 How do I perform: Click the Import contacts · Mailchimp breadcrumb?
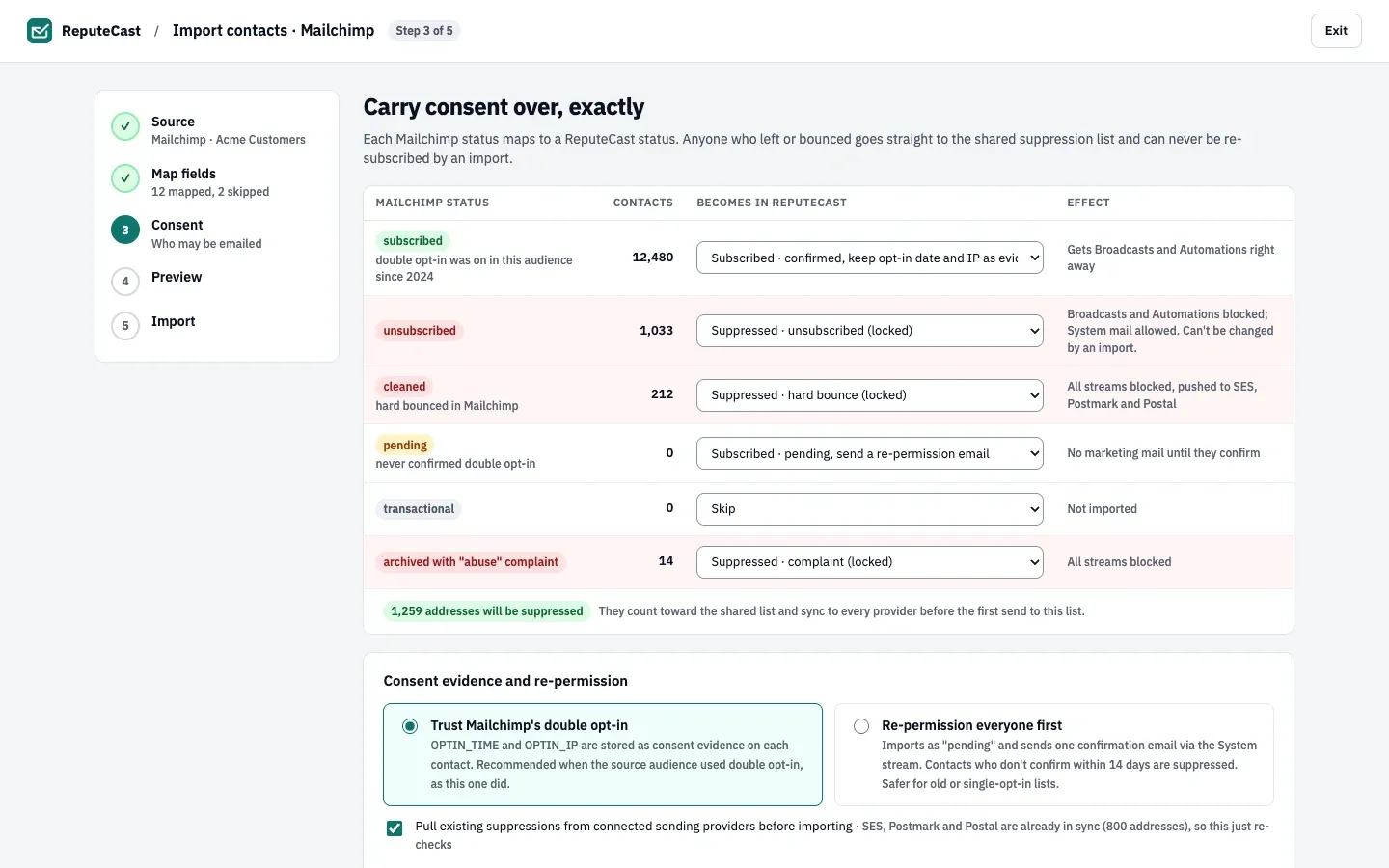(x=273, y=31)
